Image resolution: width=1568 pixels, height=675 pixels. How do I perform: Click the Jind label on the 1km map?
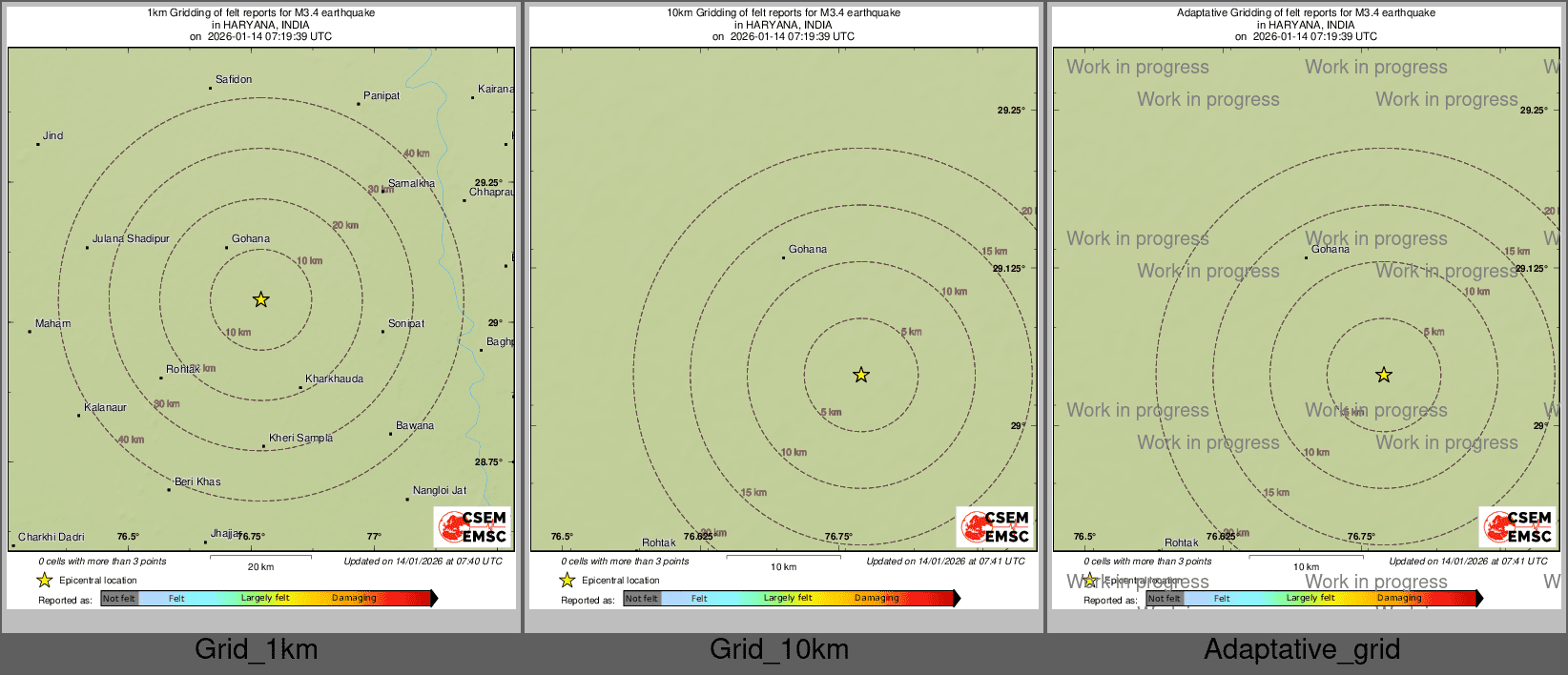pos(53,135)
